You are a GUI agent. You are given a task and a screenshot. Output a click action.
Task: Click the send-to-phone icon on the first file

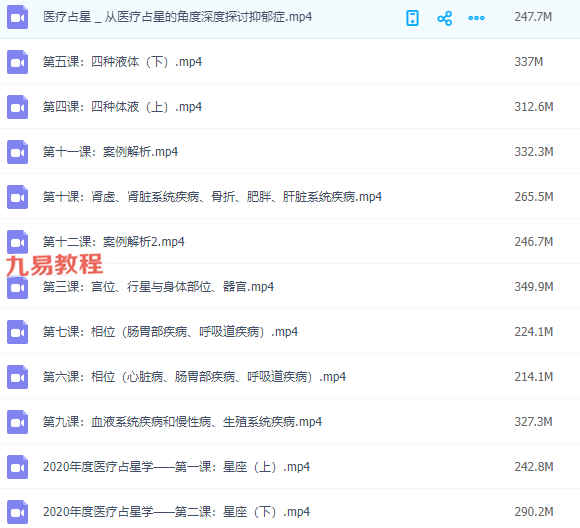tap(412, 18)
